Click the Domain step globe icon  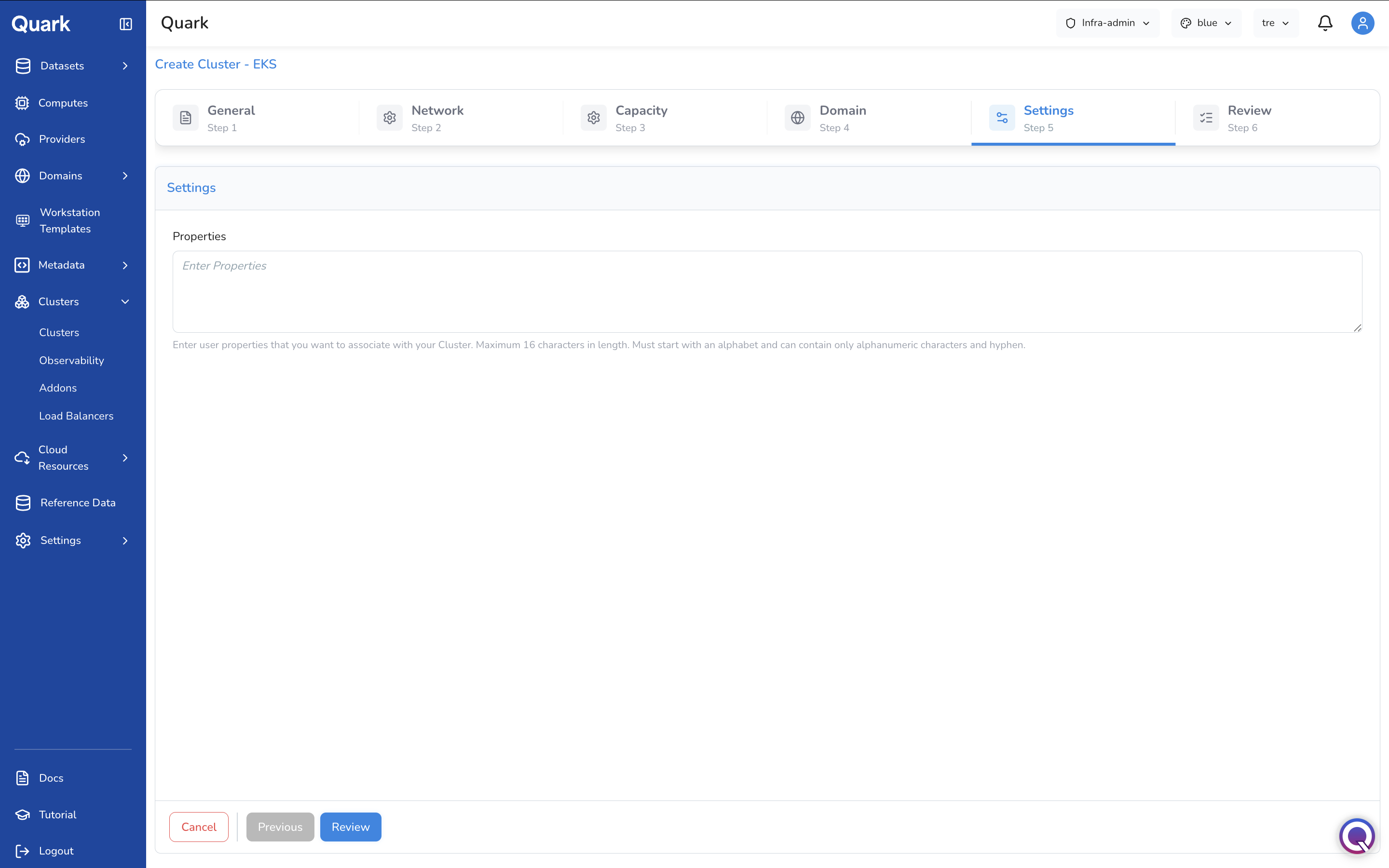click(798, 118)
